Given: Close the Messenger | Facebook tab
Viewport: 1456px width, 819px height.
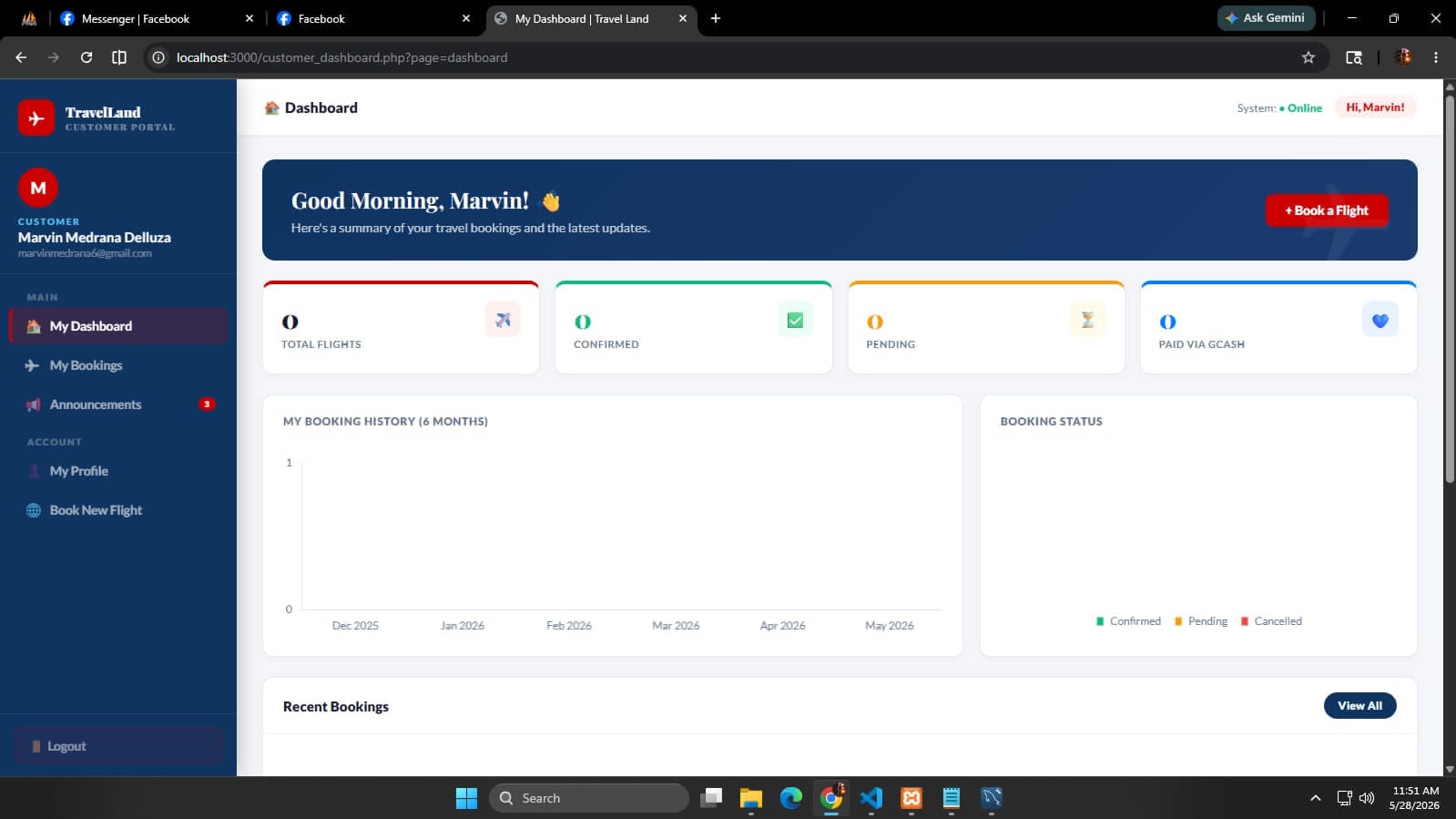Looking at the screenshot, I should coord(249,18).
